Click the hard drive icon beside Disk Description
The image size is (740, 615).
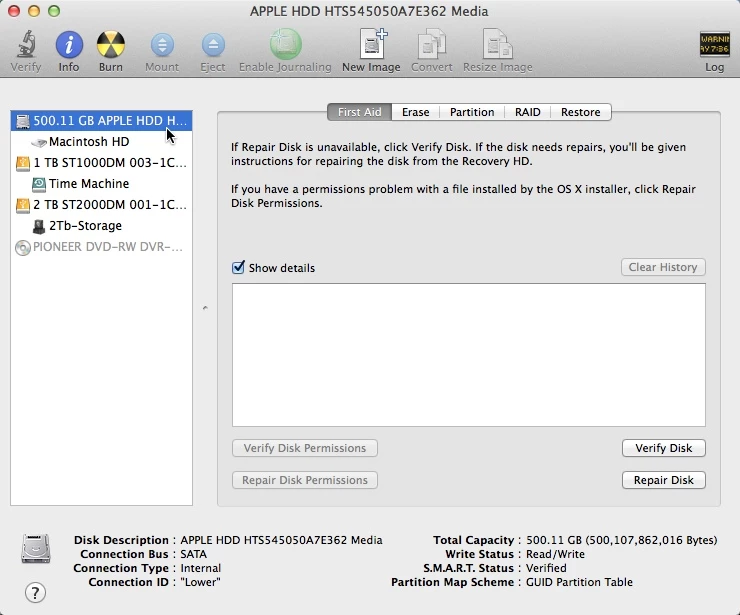click(x=35, y=548)
